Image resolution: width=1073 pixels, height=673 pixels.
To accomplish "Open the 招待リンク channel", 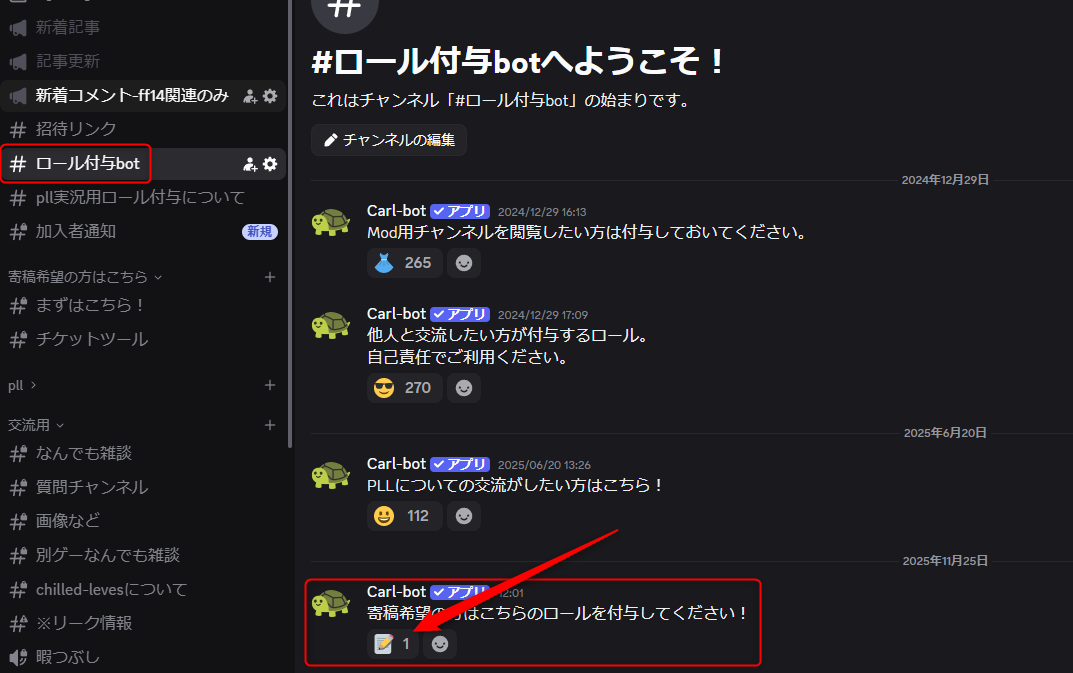I will tap(76, 129).
